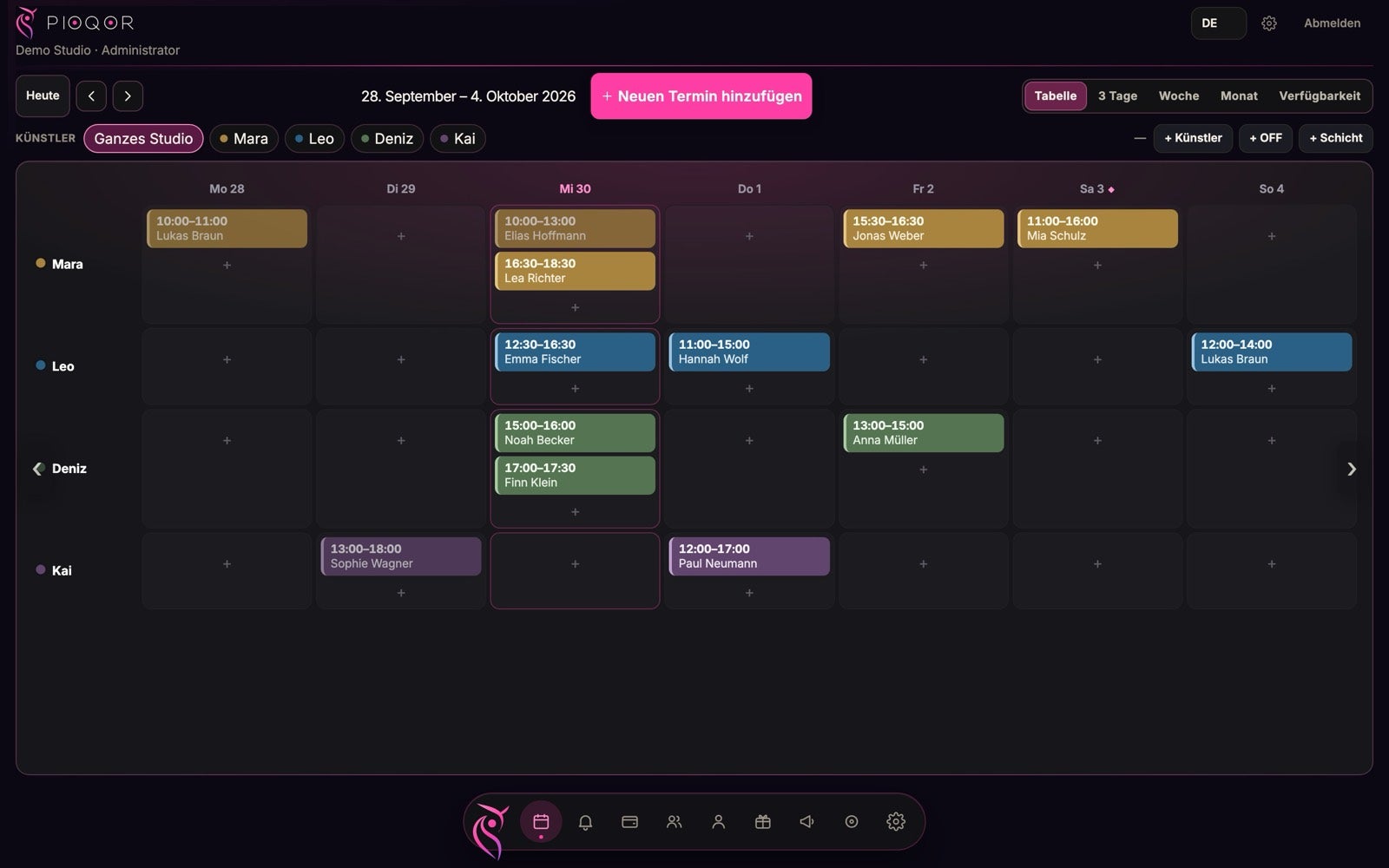Open the Verfügbarkeit view
Screen dimensions: 1389x868
[x=1320, y=96]
